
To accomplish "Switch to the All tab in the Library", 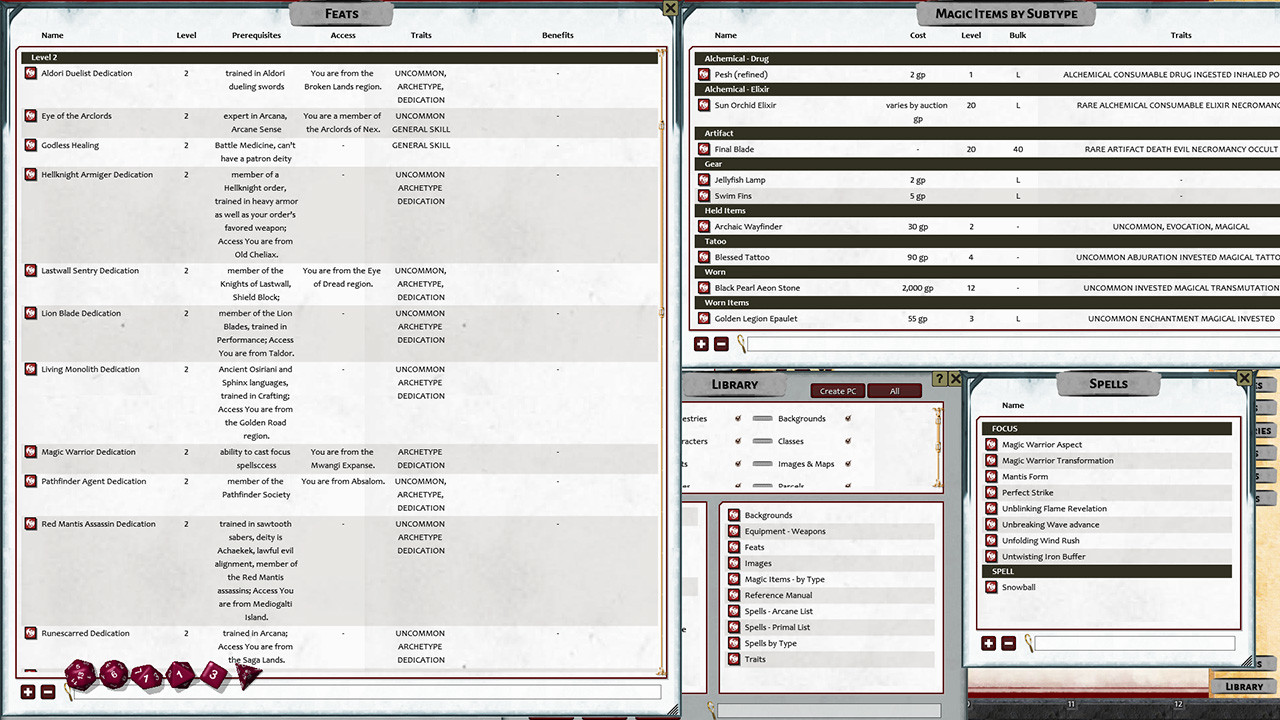I will pyautogui.click(x=894, y=391).
